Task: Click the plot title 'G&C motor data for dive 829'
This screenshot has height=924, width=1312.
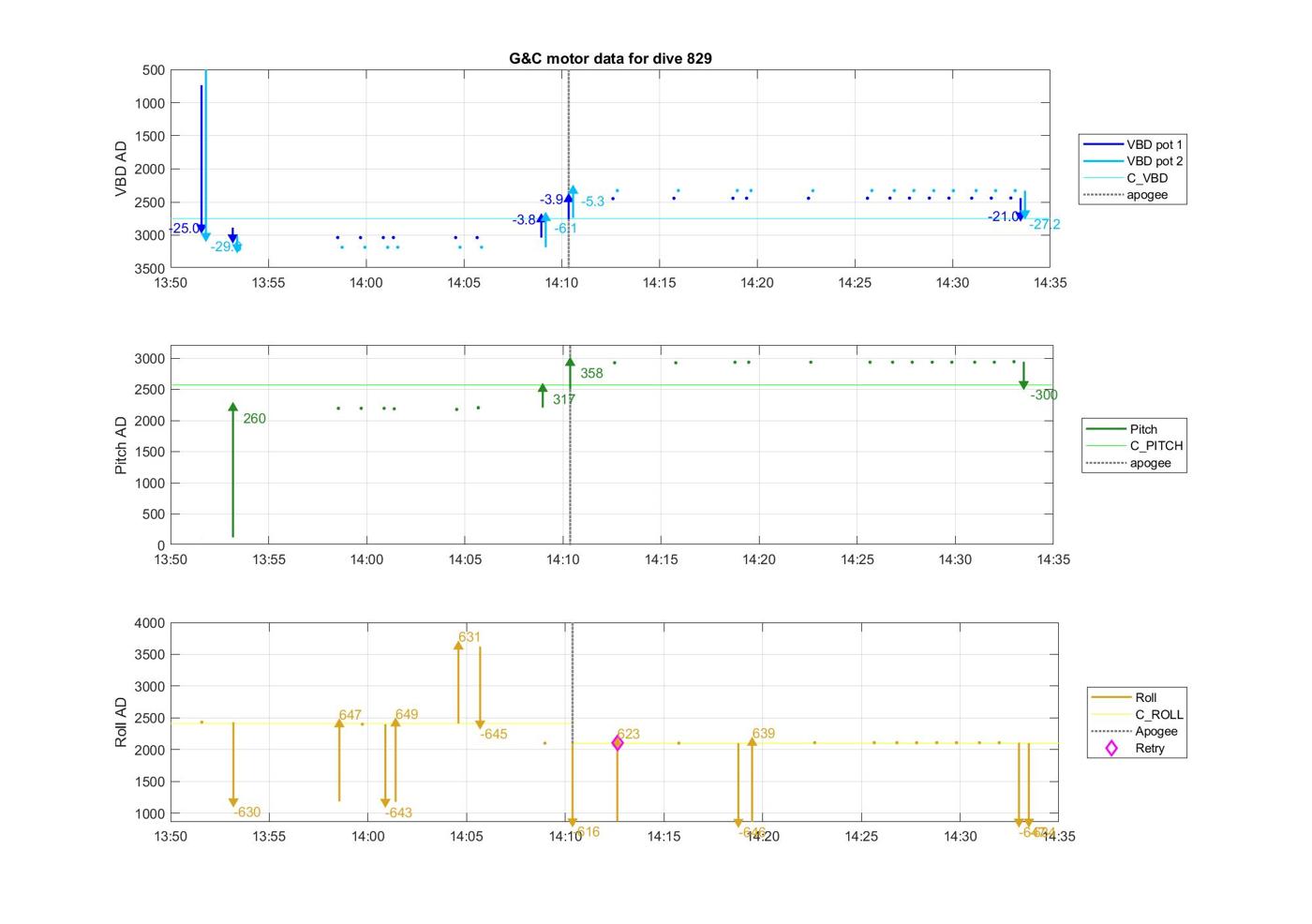Action: point(610,58)
